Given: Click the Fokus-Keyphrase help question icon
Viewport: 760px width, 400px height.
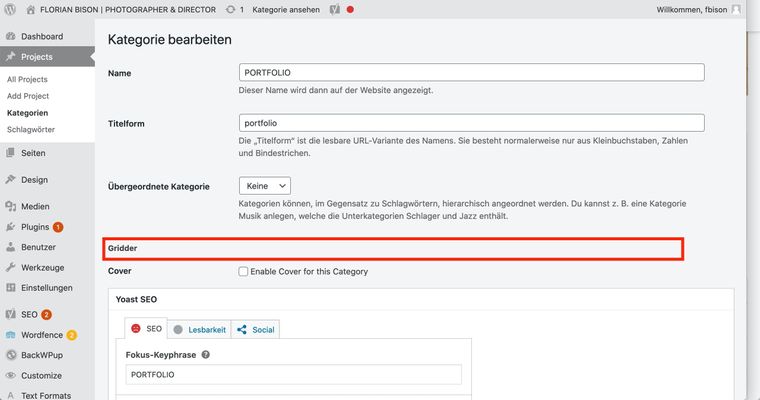Looking at the screenshot, I should (206, 354).
